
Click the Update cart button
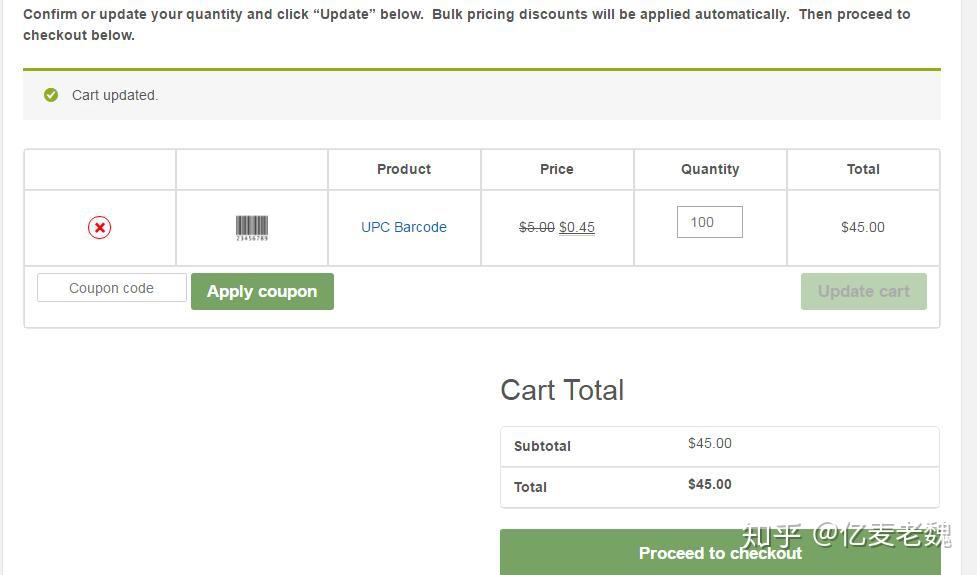coord(864,292)
